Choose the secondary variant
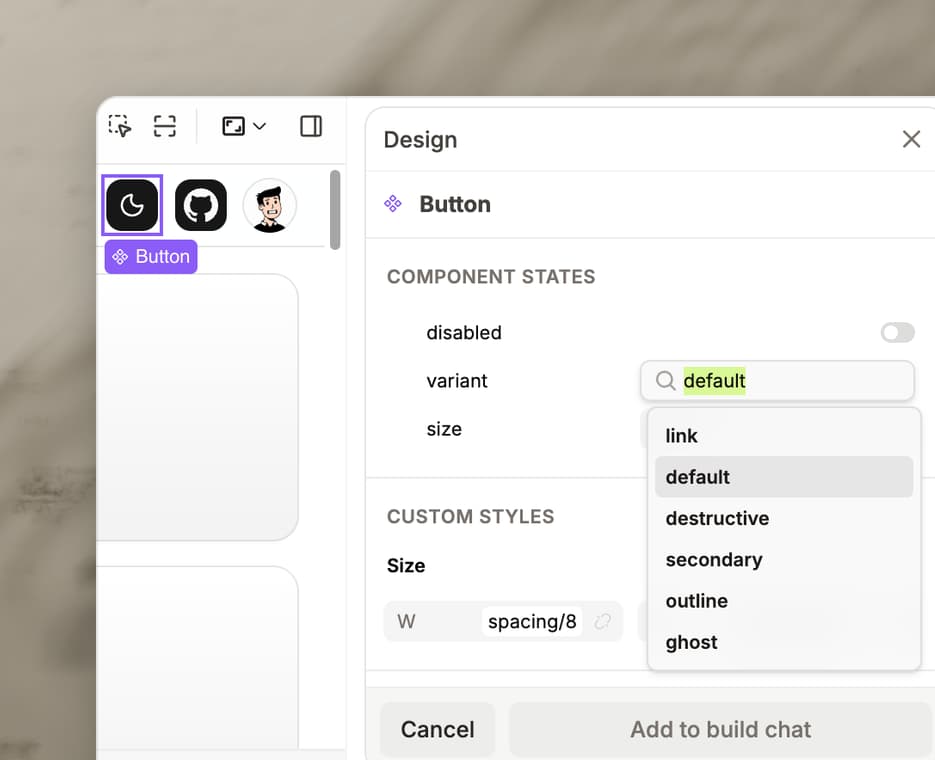The image size is (935, 760). click(784, 560)
